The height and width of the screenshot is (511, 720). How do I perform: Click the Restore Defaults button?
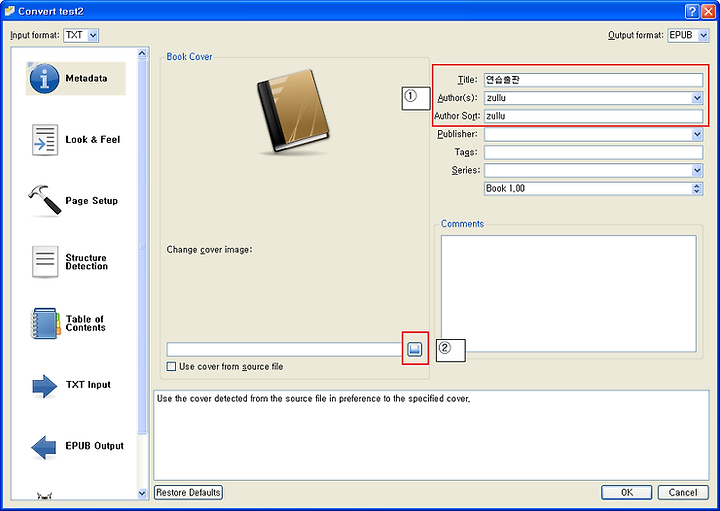click(188, 493)
